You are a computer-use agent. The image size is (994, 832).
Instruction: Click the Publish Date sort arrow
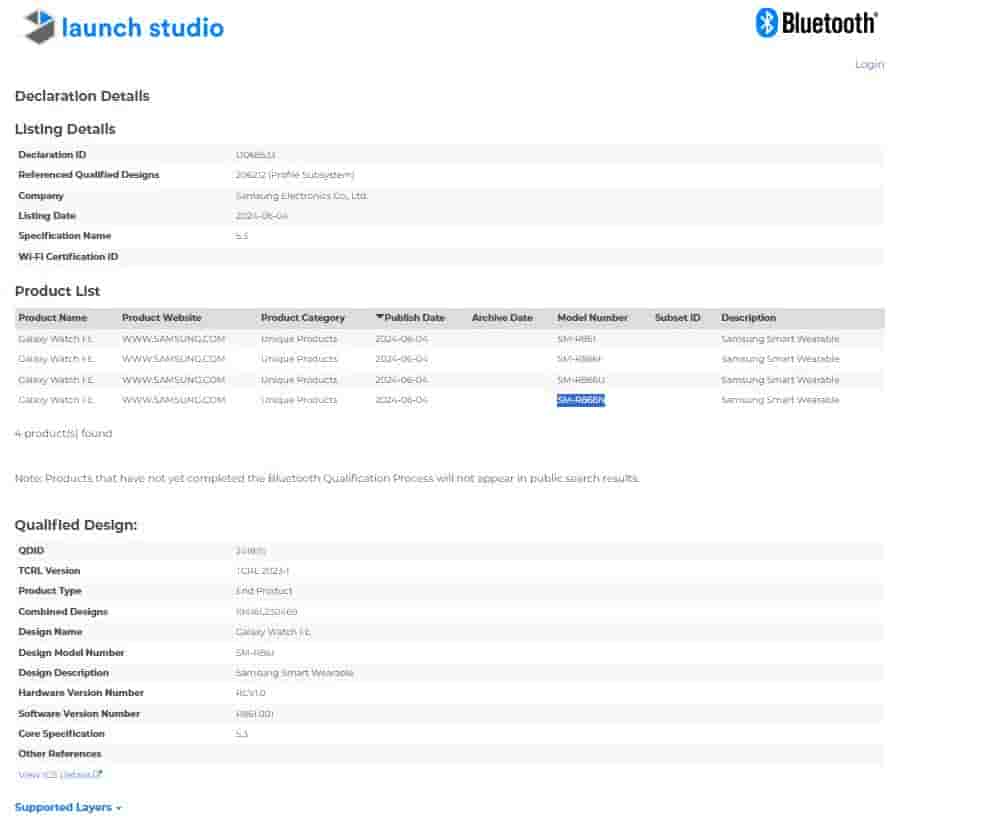[x=380, y=318]
